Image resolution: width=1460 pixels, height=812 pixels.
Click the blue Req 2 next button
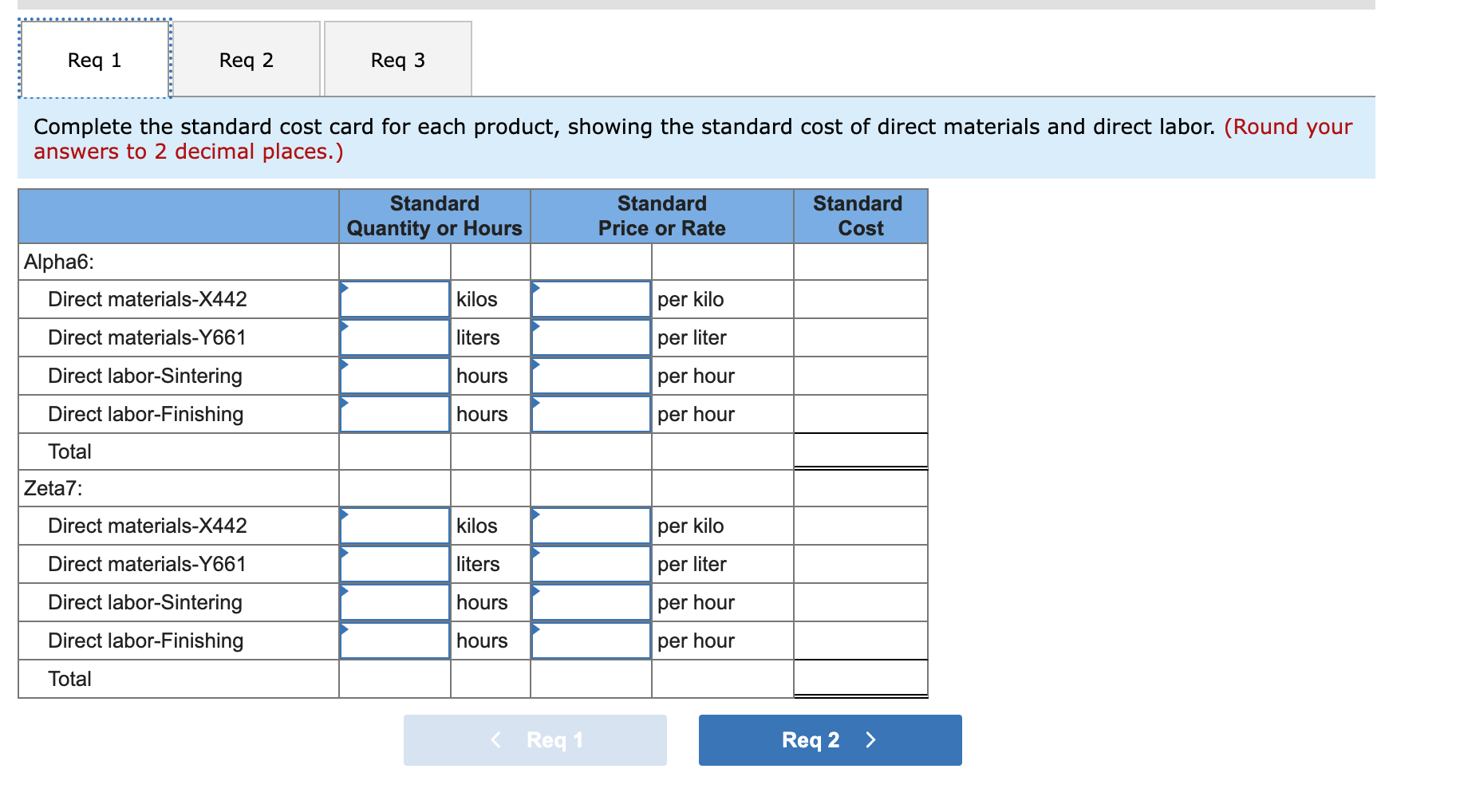(x=831, y=740)
